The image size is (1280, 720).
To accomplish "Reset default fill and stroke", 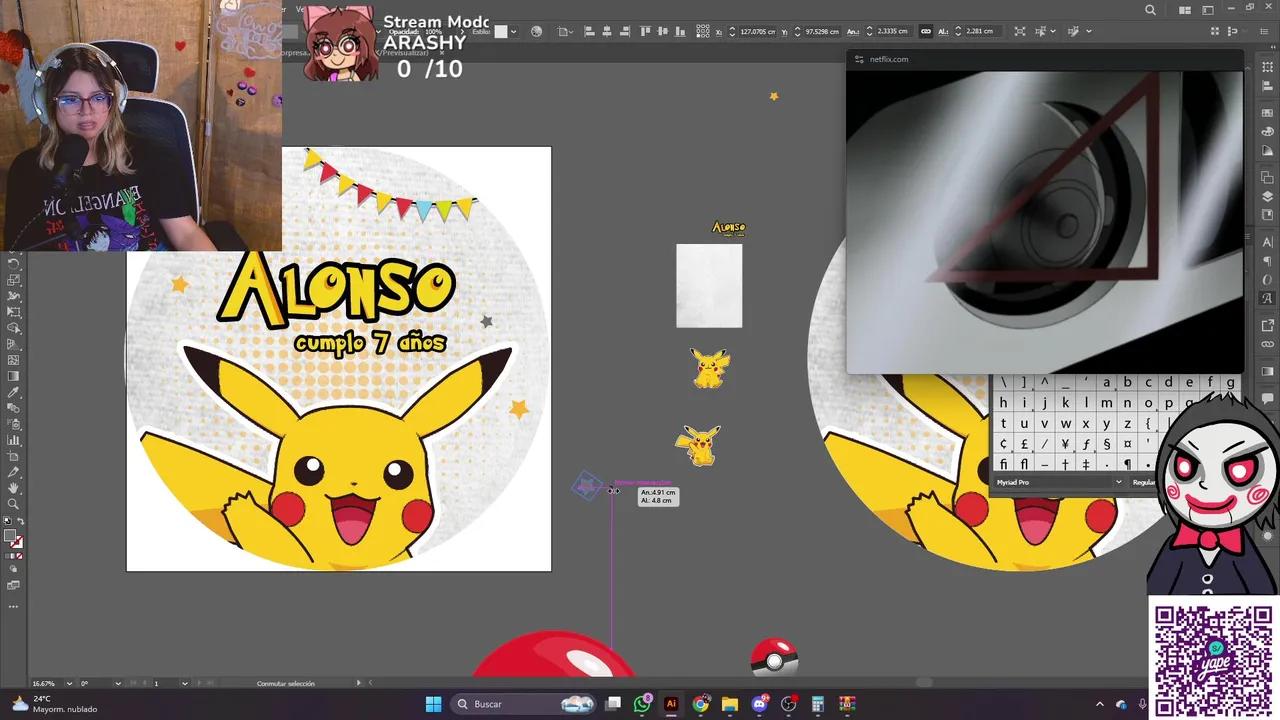I will [x=7, y=520].
